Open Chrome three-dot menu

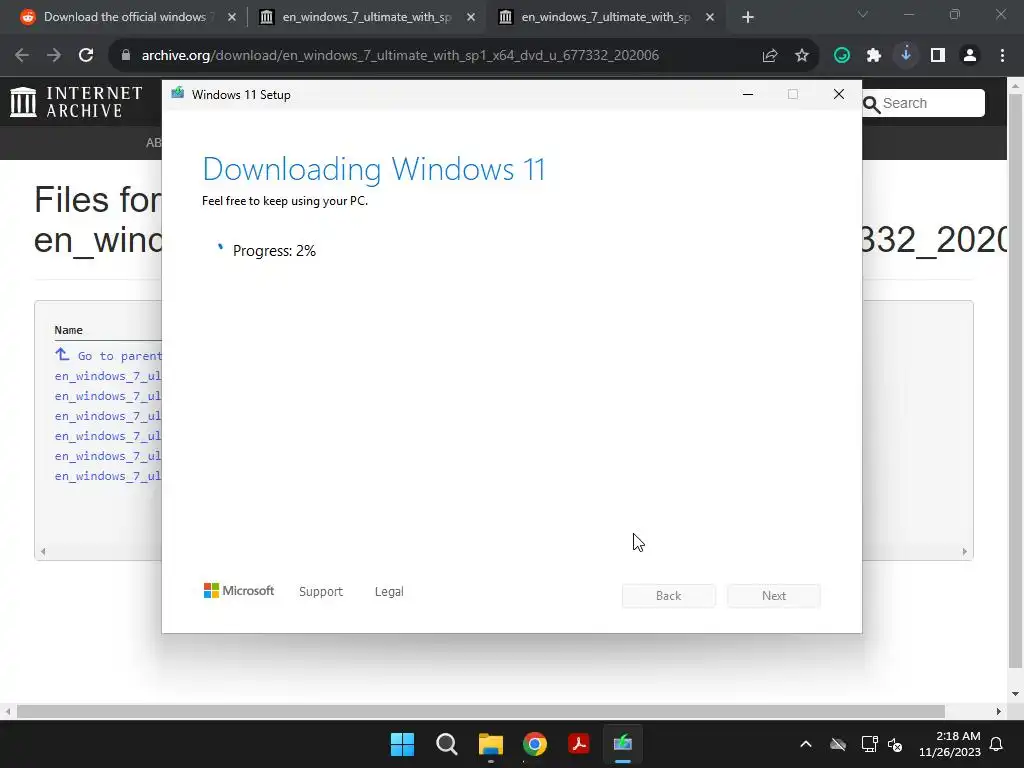(x=1002, y=56)
